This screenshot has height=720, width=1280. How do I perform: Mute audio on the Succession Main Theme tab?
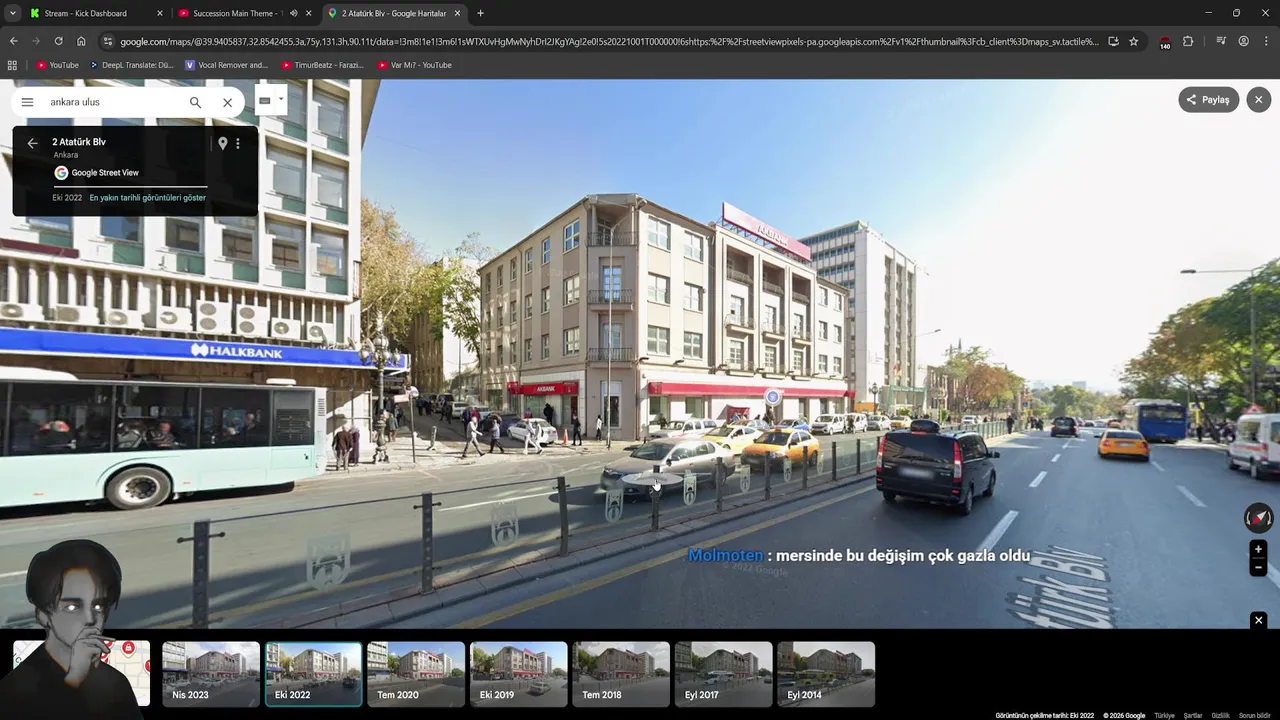click(293, 13)
